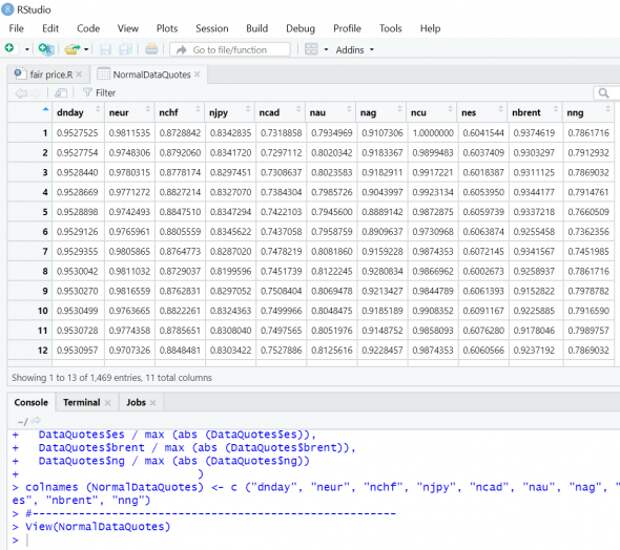
Task: Open the New File dropdown arrow
Action: (x=27, y=50)
